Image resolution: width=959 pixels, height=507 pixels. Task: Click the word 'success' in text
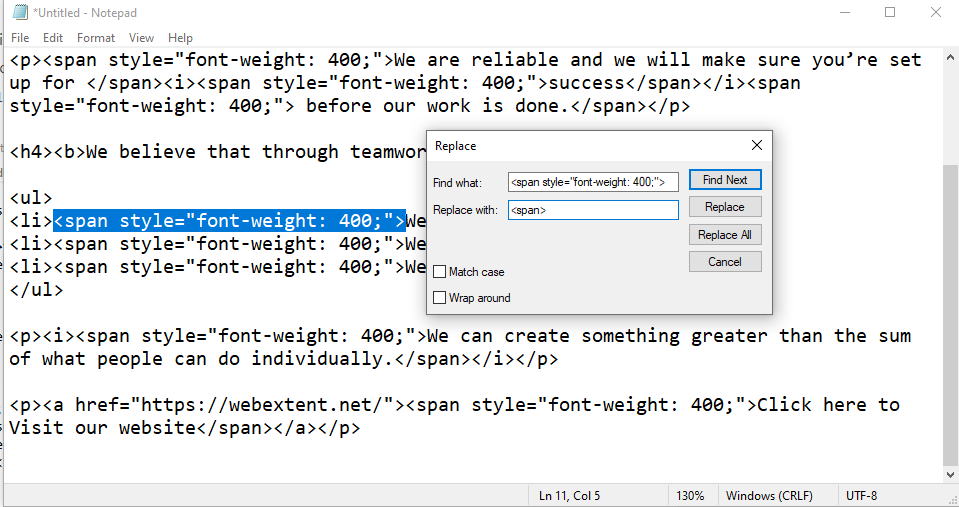588,83
